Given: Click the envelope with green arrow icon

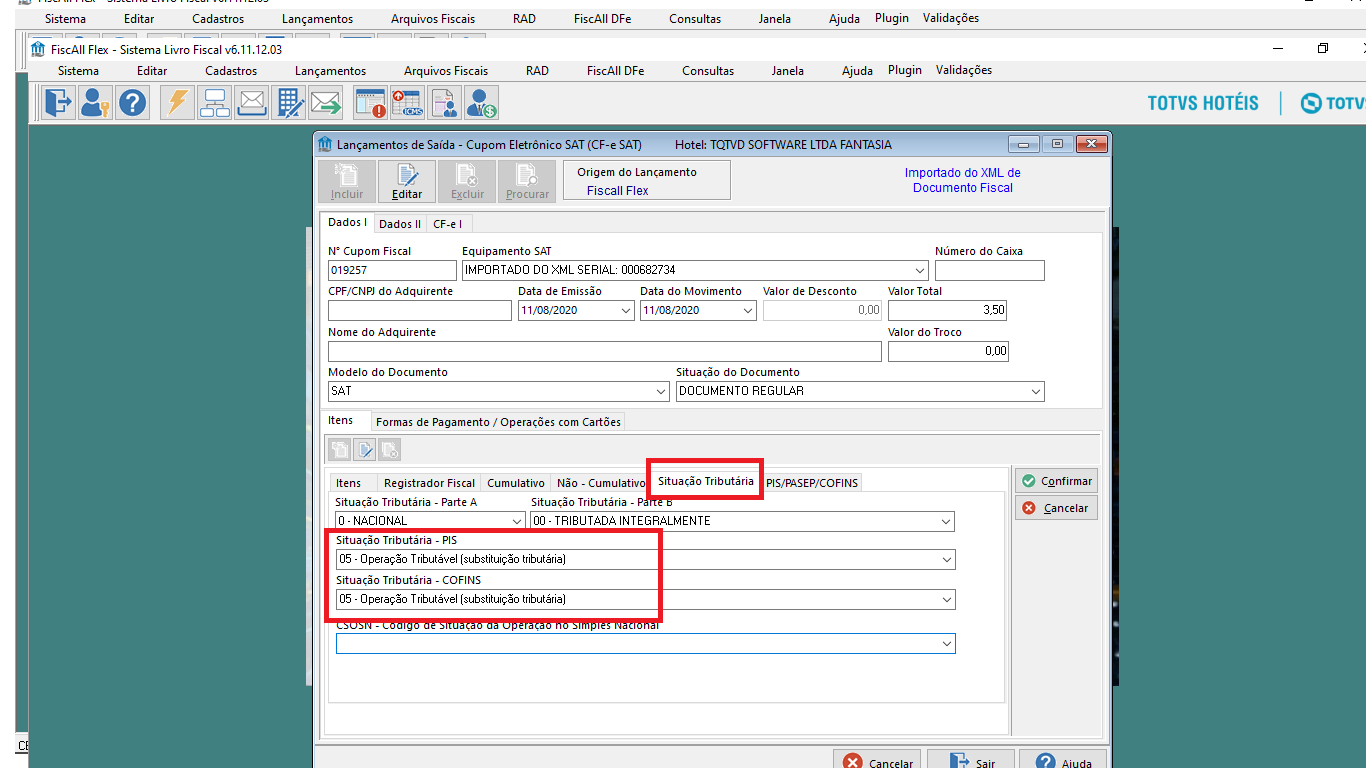Looking at the screenshot, I should [x=326, y=102].
